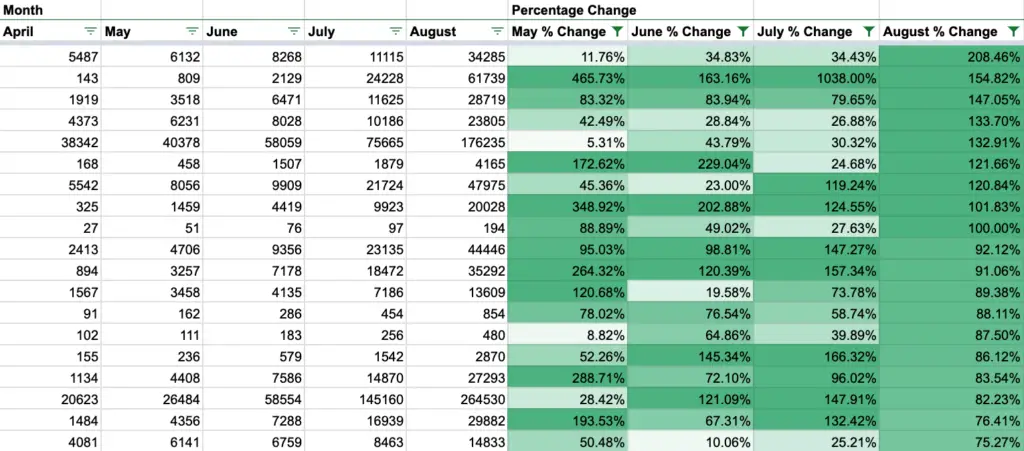Select the 208.46% August change cell
Viewport: 1024px width, 451px height.
coord(952,57)
